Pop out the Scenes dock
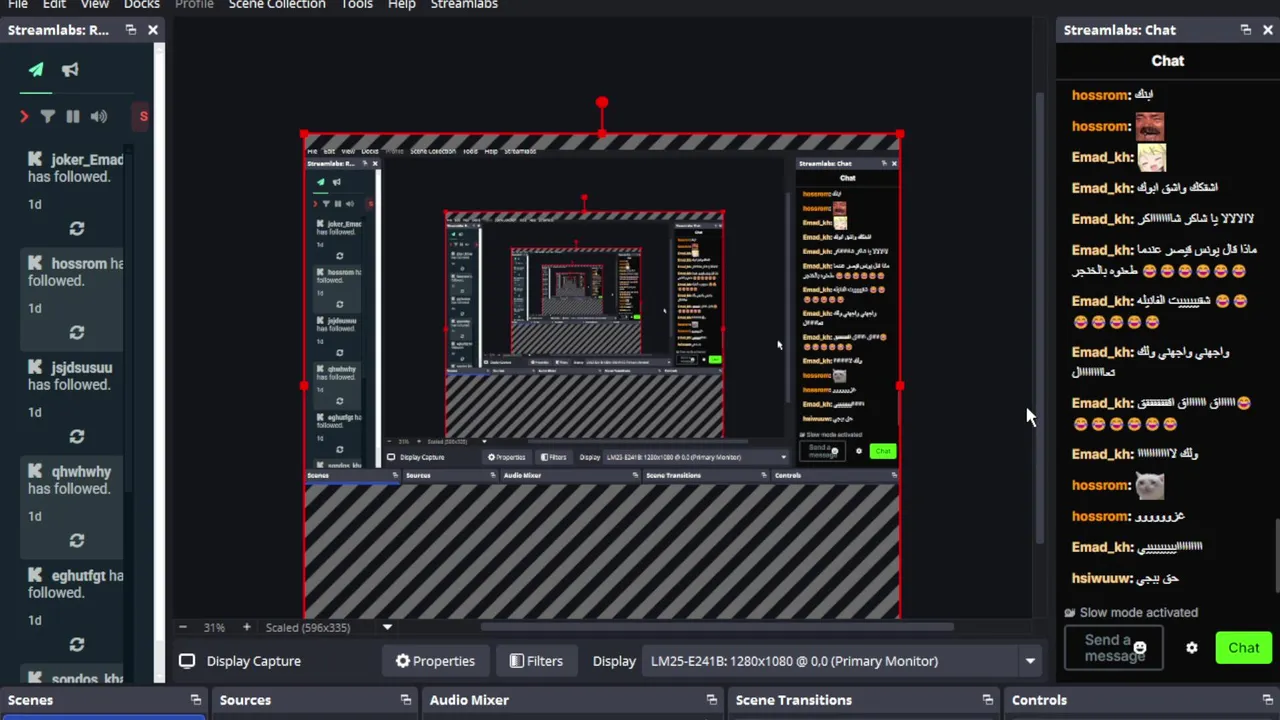Screen dimensions: 1280x720 [x=195, y=700]
